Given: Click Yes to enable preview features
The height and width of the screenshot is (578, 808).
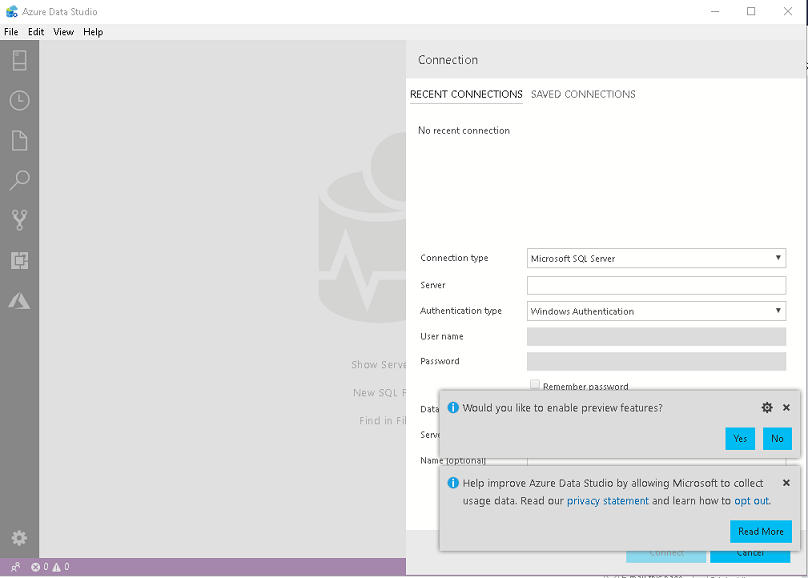Looking at the screenshot, I should [x=740, y=438].
